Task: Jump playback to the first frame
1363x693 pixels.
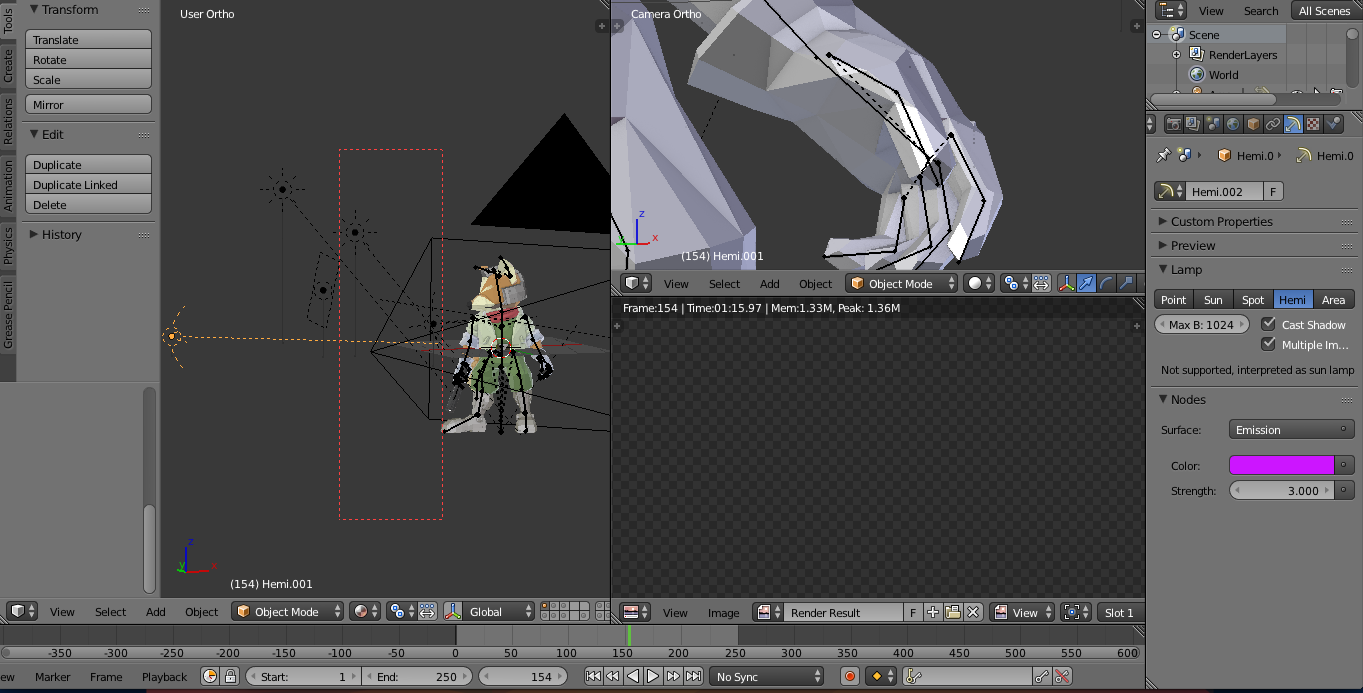Action: coord(592,676)
